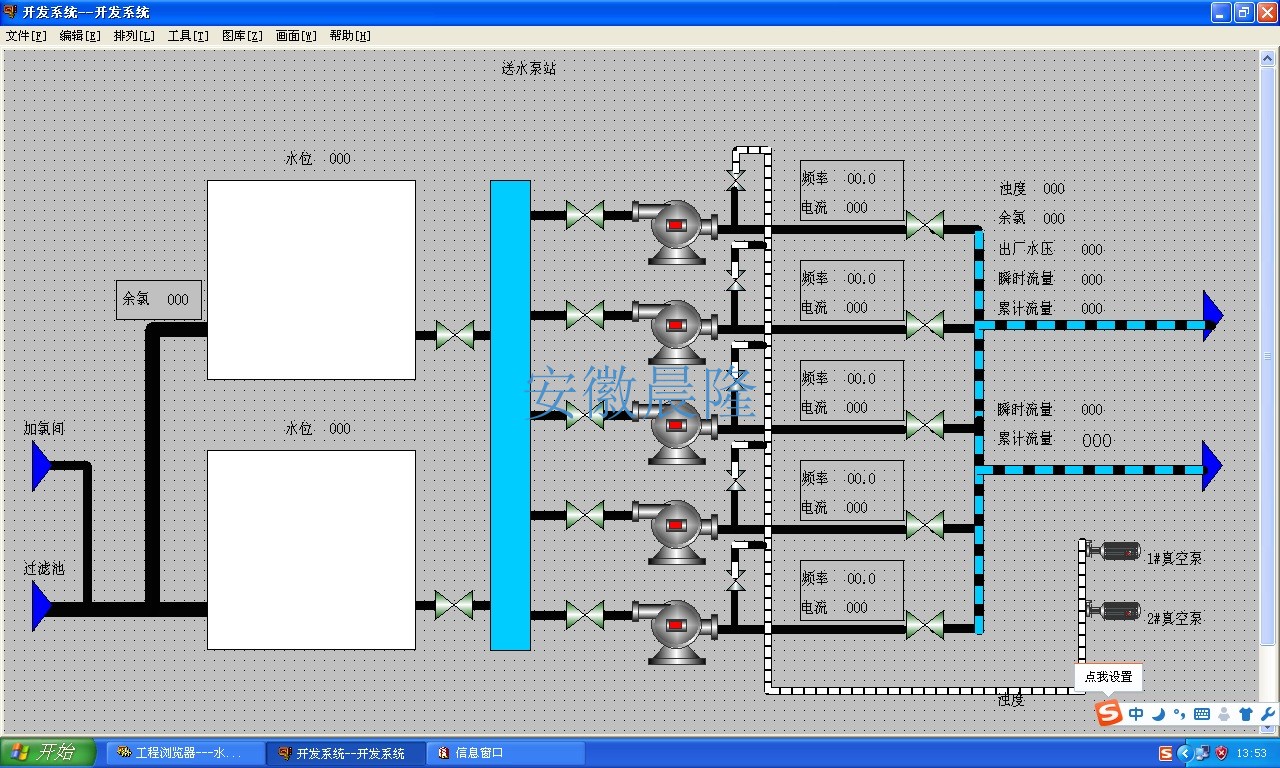Click the network computers tray icon
This screenshot has height=768, width=1280.
pyautogui.click(x=1203, y=753)
